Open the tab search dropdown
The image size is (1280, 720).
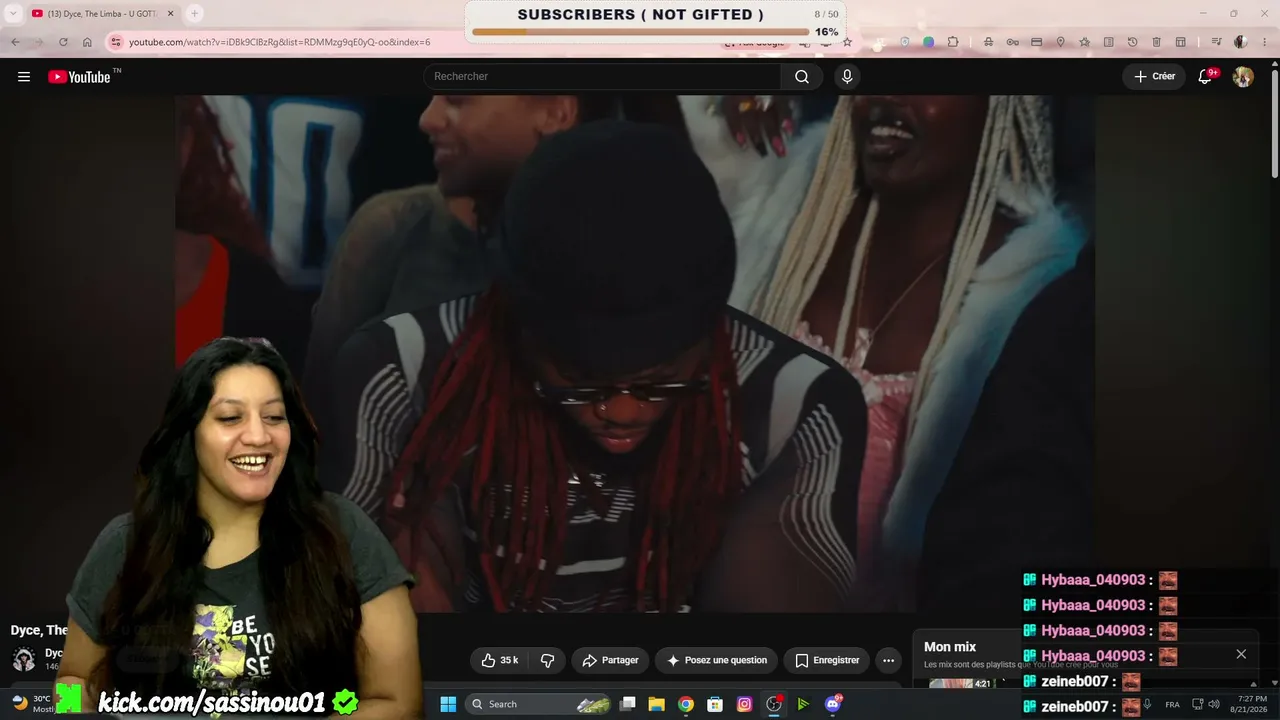click(13, 13)
